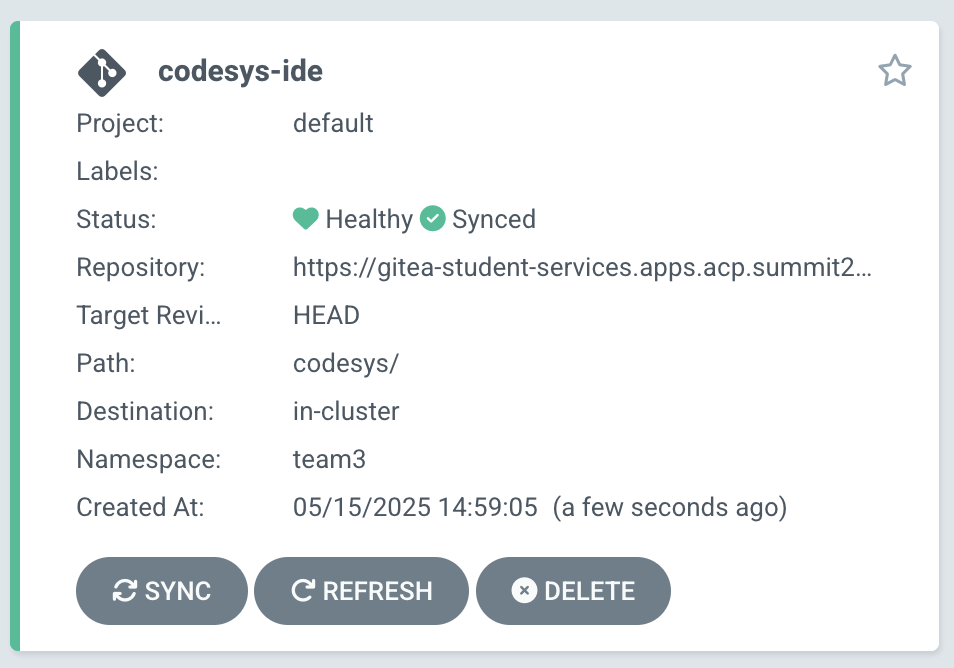Click the 'Healthy' status text
954x668 pixels.
click(369, 220)
